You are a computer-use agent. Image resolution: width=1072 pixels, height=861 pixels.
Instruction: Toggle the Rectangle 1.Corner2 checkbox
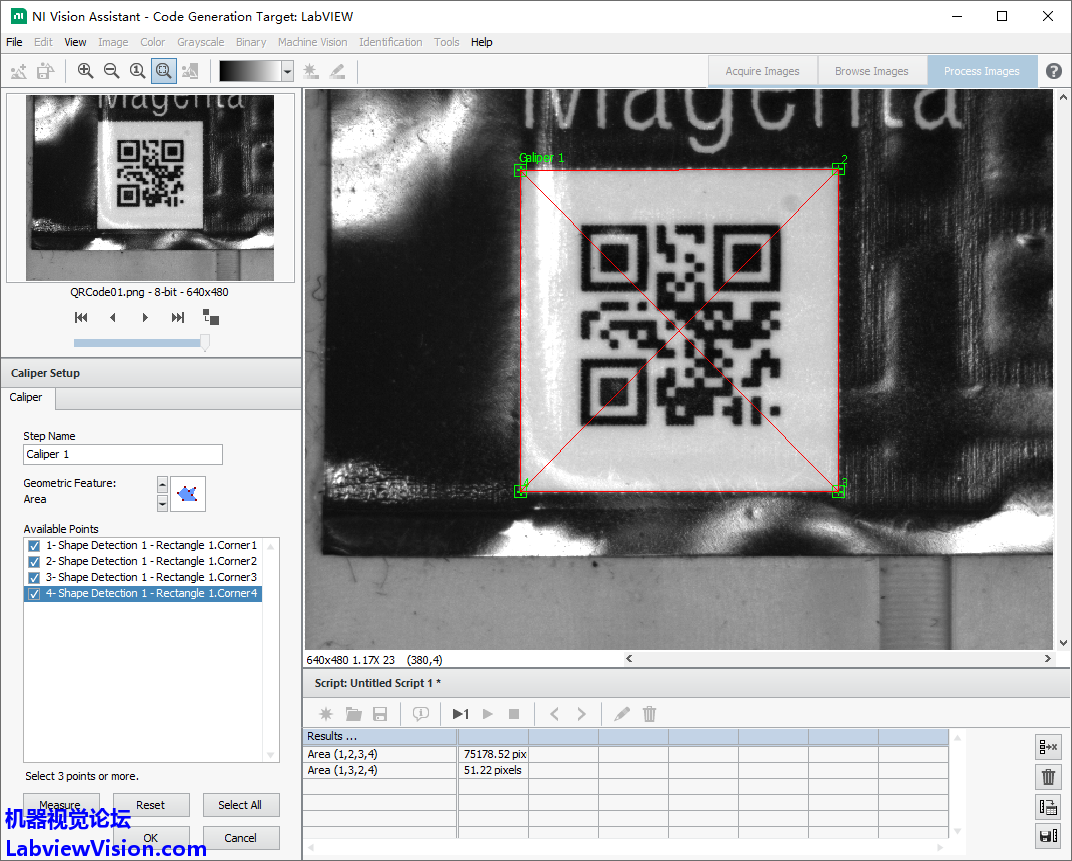pyautogui.click(x=34, y=562)
